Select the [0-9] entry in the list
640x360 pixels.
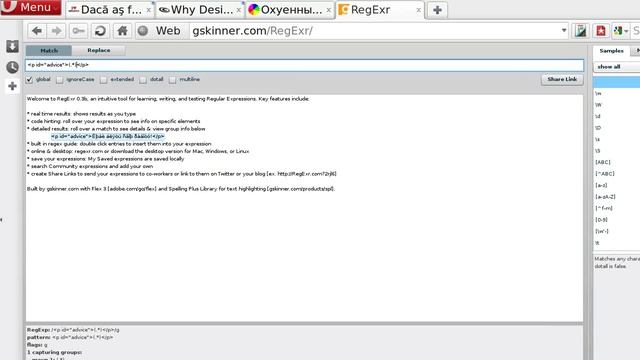617,220
